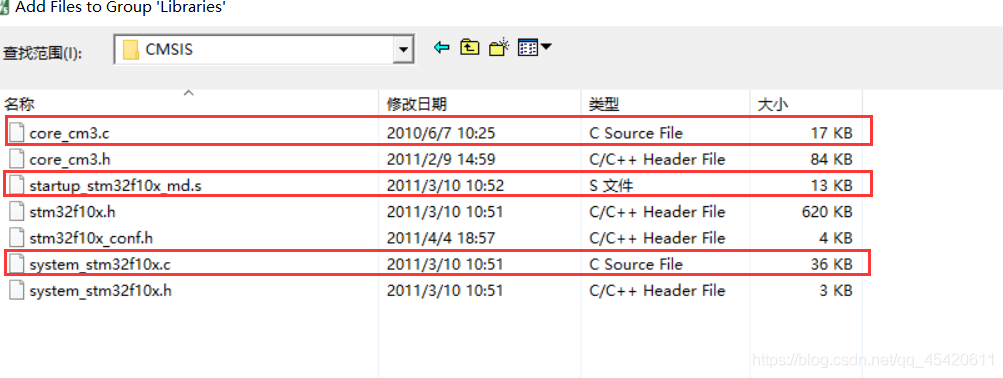This screenshot has height=378, width=1003.
Task: Toggle sort direction via the header chevron
Action: [x=188, y=93]
